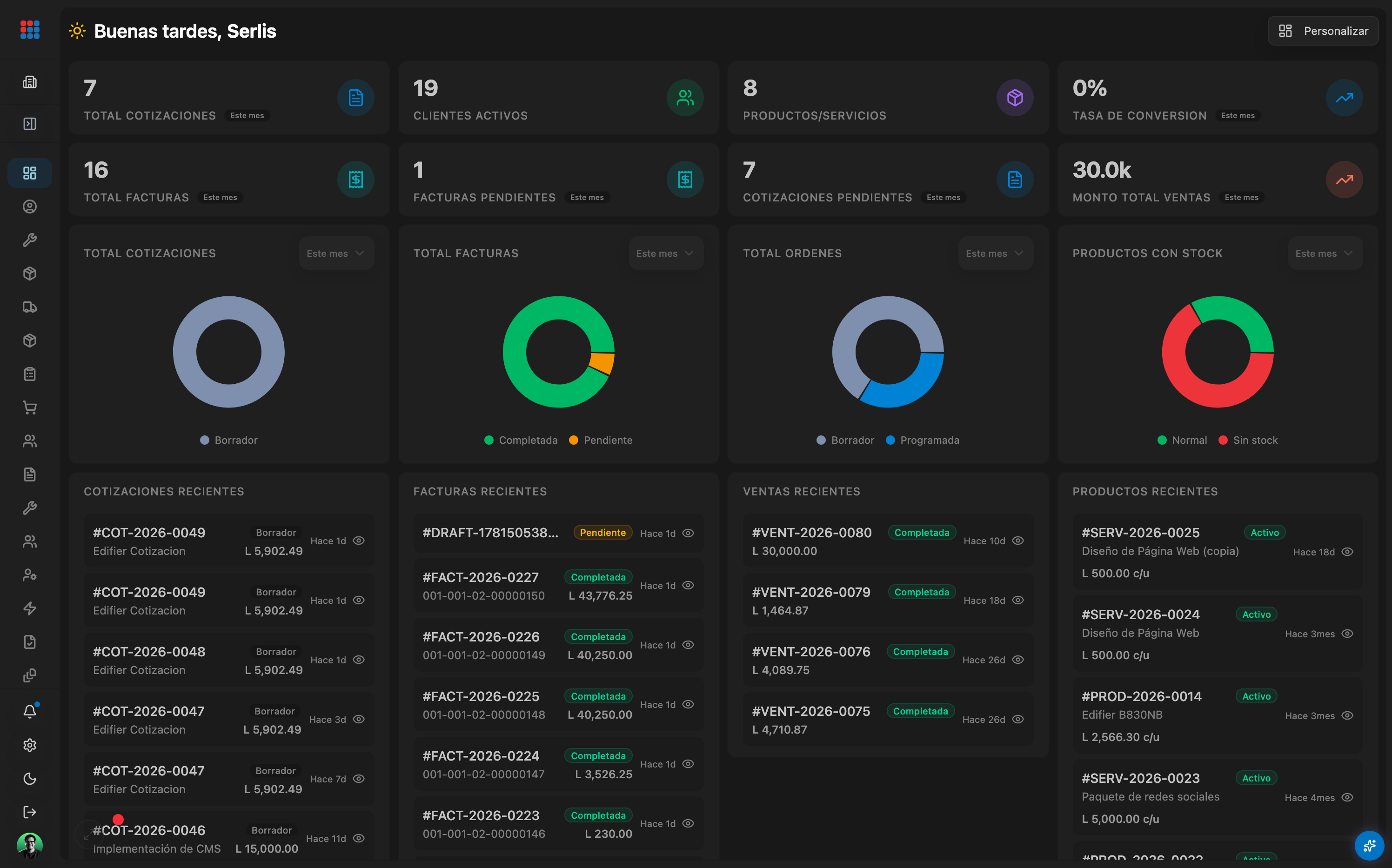Click the sidebar panel collapse icon

coord(30,123)
